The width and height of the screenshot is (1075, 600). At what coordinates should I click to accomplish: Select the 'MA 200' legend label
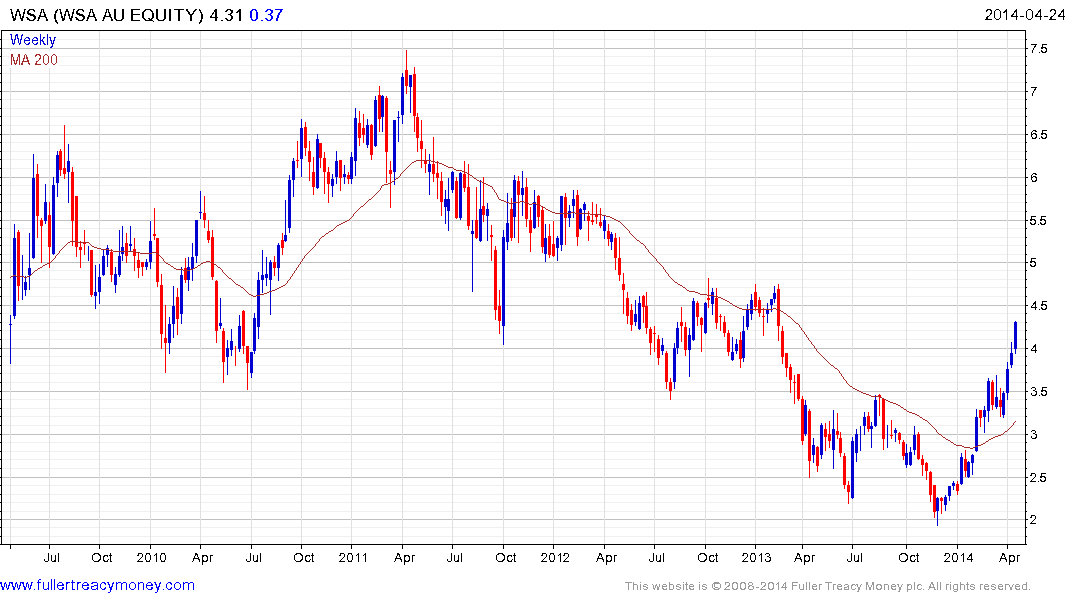click(x=34, y=60)
